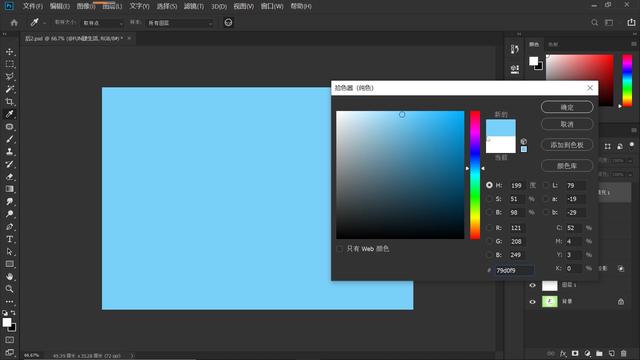Select the Horizontal Type tool
Screen dimensions: 640x360
coord(9,239)
